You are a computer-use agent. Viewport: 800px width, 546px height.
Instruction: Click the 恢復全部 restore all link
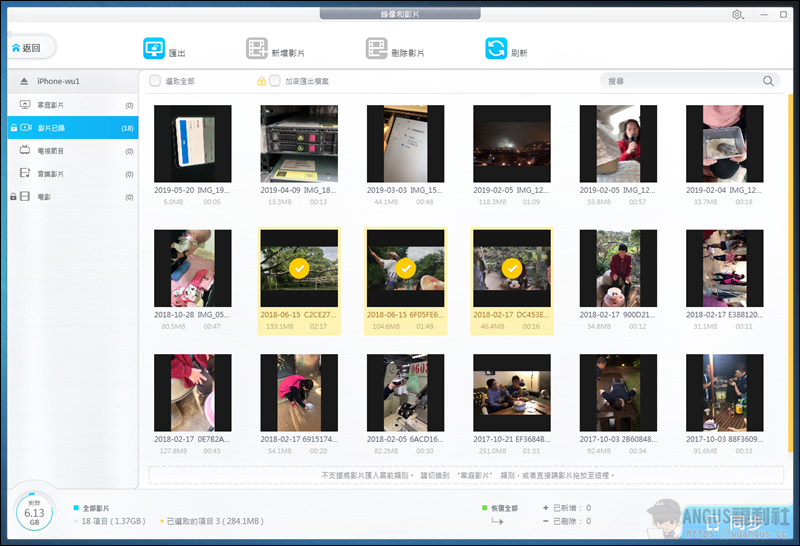[x=502, y=507]
